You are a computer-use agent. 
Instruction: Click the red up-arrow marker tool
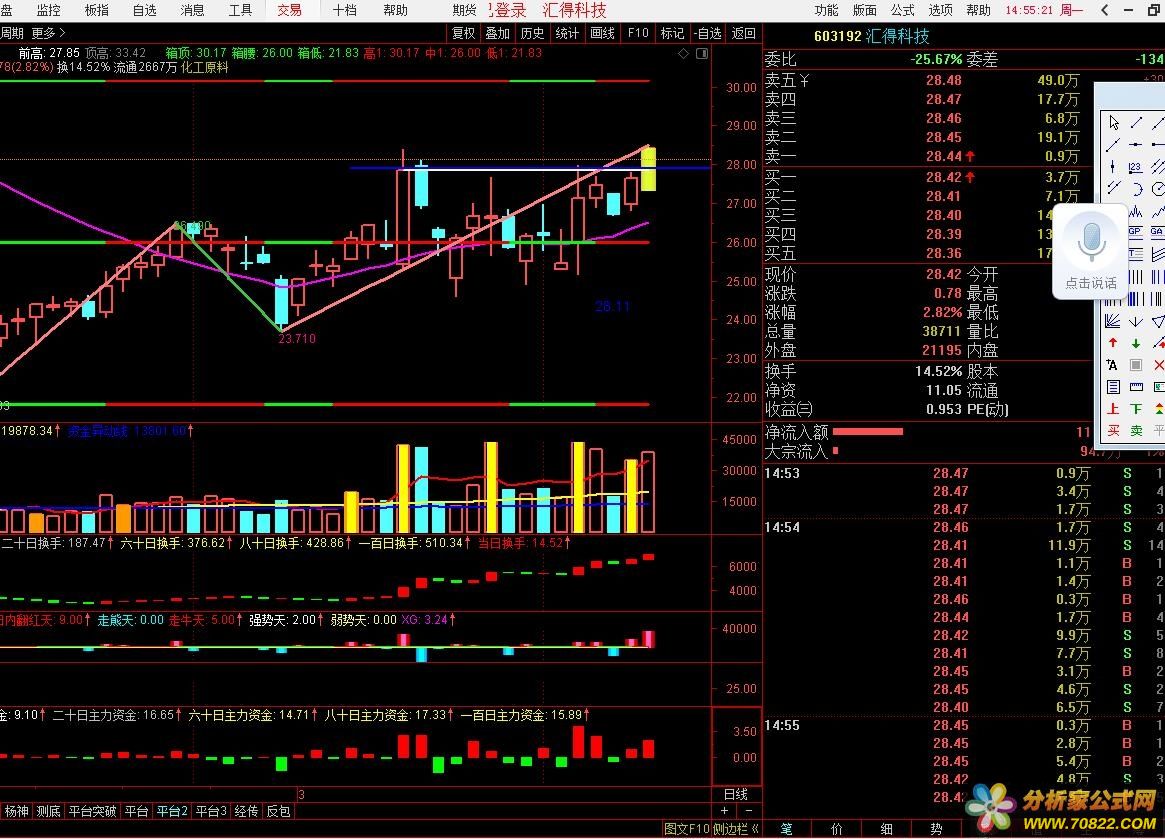point(1113,343)
